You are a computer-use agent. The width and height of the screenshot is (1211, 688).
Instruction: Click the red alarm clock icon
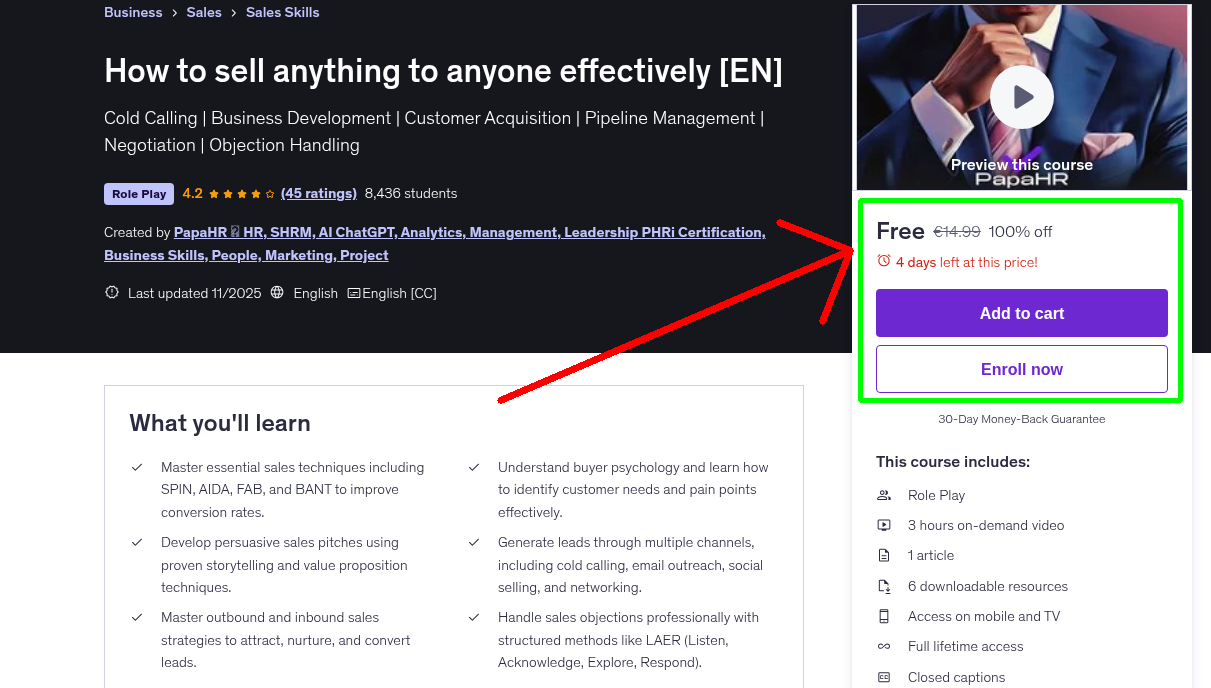point(882,259)
